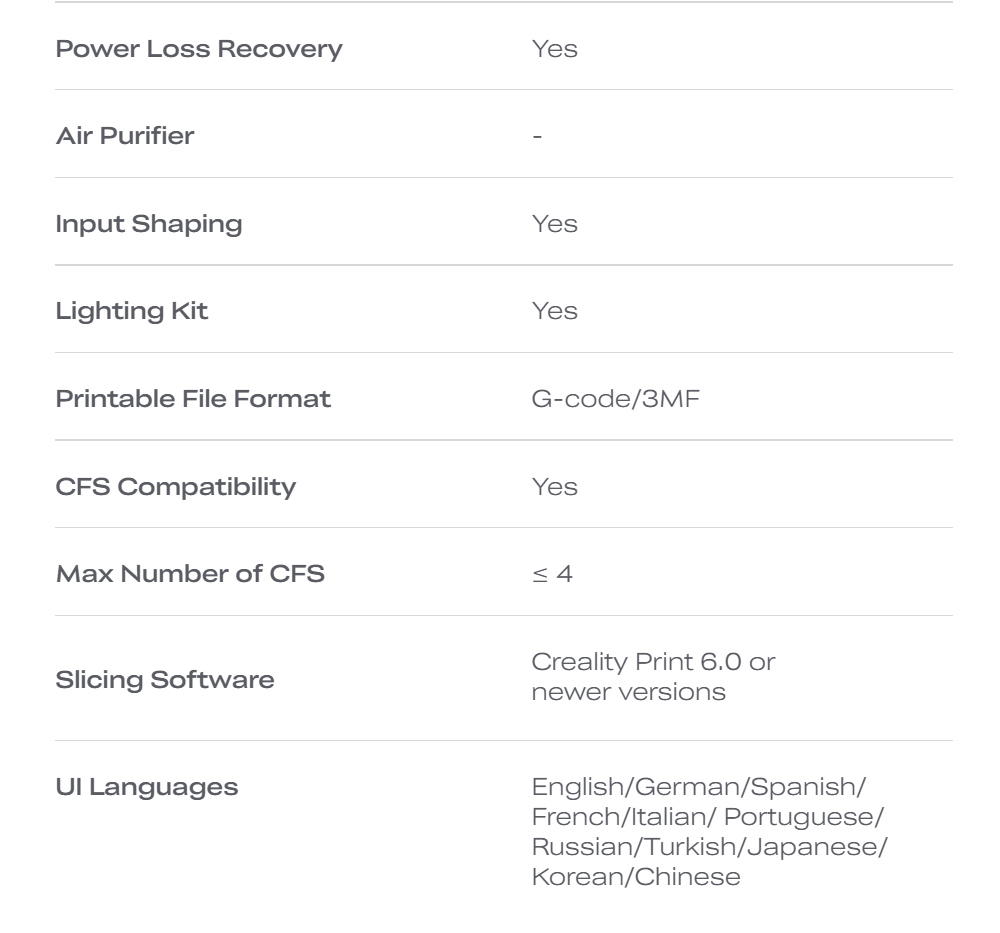Click the Input Shaping label
The height and width of the screenshot is (933, 1000).
click(149, 224)
